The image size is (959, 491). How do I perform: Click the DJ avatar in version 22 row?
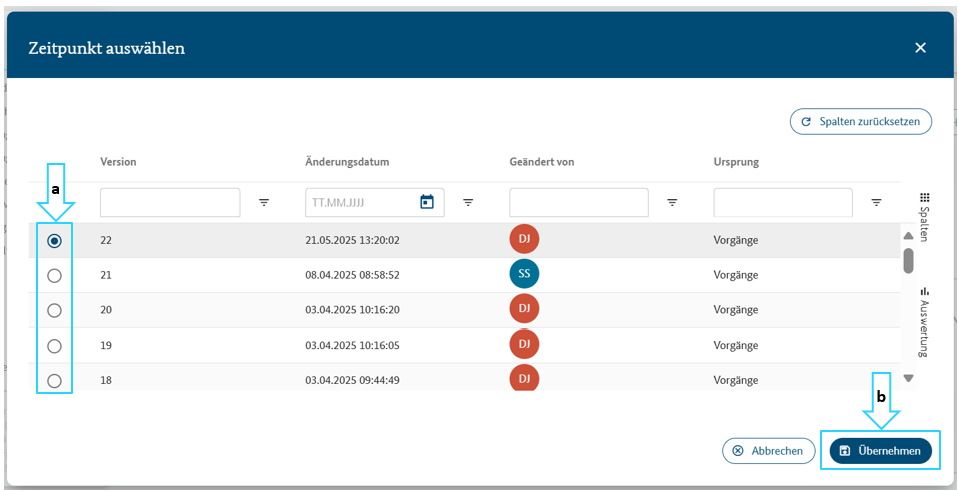pyautogui.click(x=524, y=240)
